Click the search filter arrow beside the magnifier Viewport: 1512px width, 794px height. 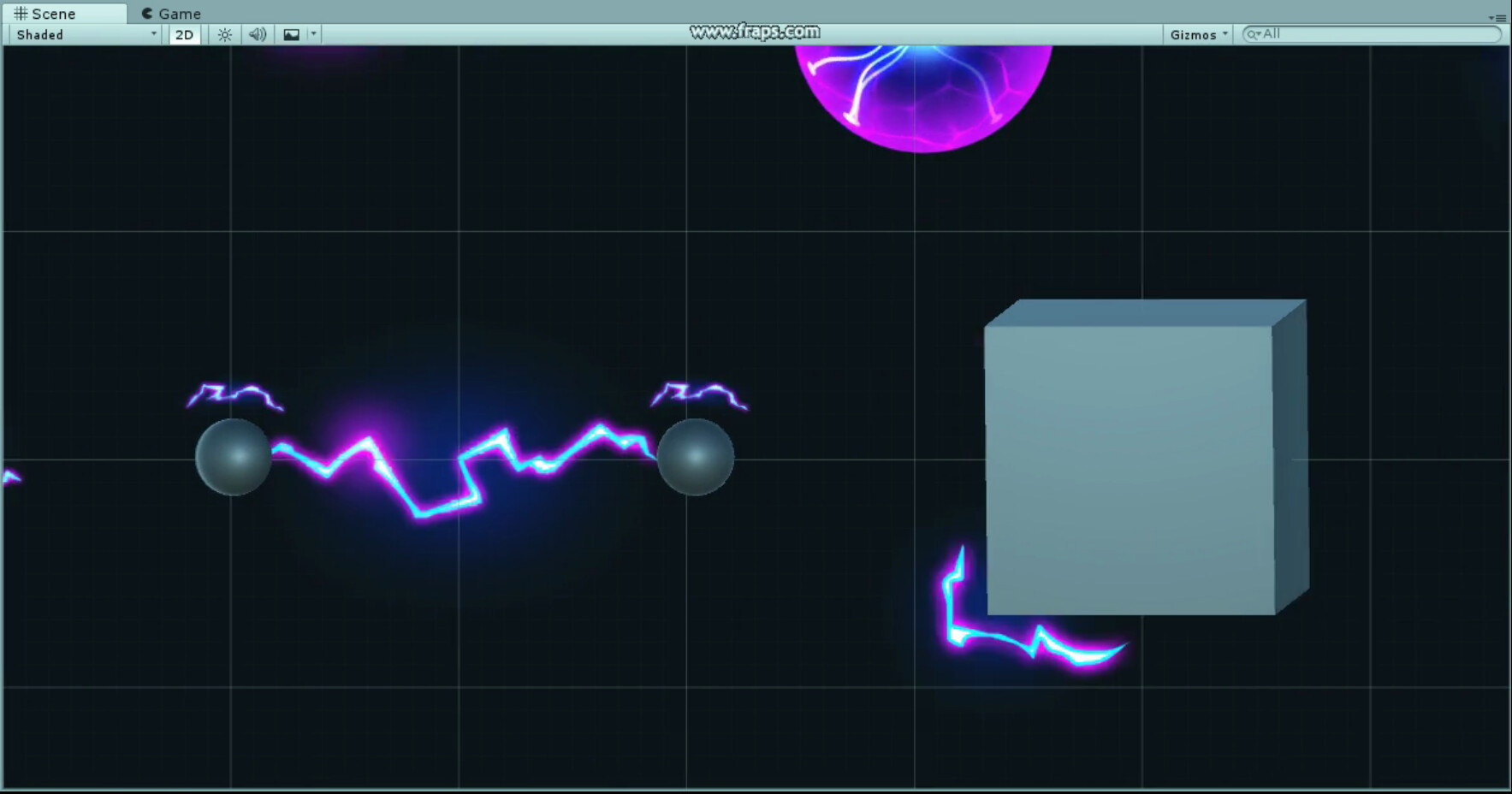tap(1258, 34)
